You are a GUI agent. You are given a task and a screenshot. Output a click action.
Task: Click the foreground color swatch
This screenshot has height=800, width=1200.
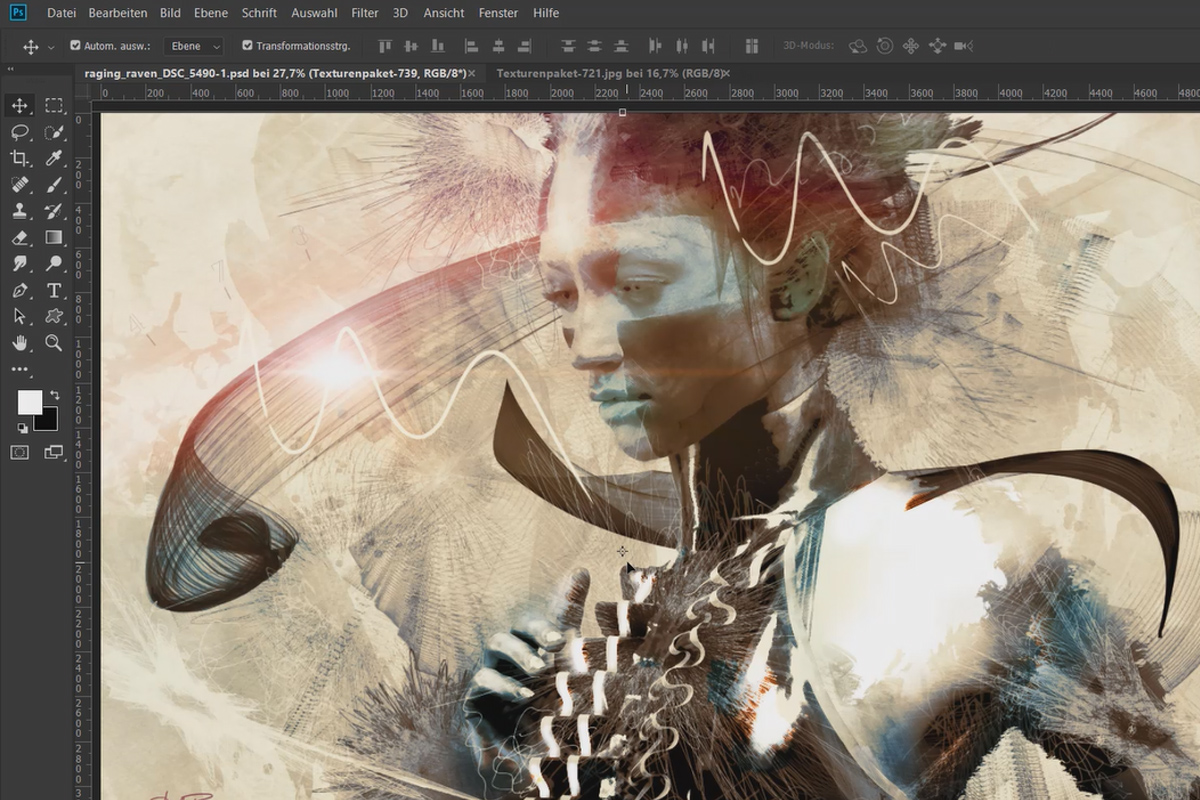click(x=29, y=402)
